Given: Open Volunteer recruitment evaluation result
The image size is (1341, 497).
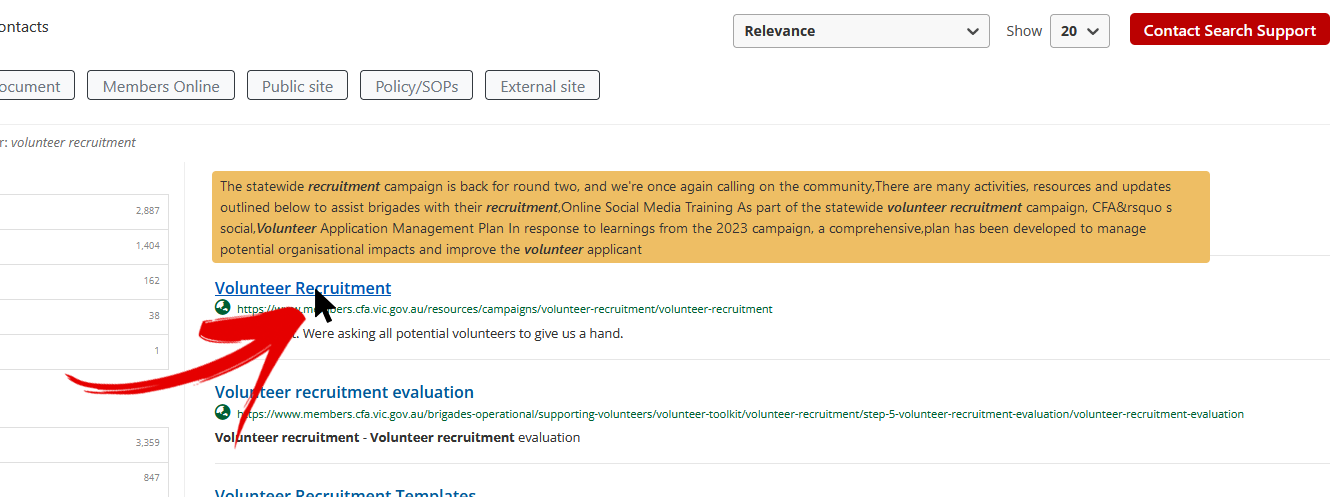Looking at the screenshot, I should pyautogui.click(x=344, y=392).
